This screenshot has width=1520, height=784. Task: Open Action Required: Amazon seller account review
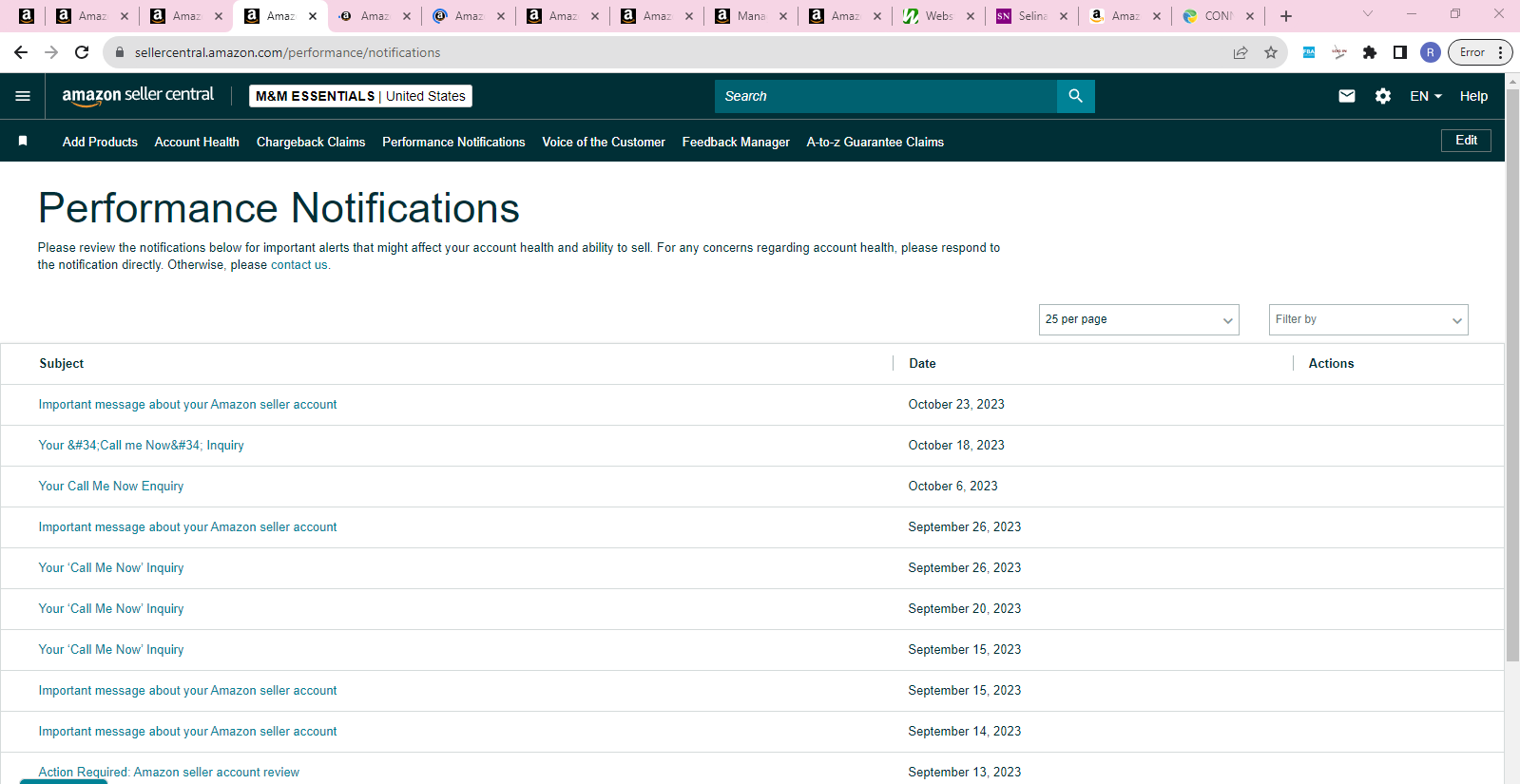tap(169, 773)
